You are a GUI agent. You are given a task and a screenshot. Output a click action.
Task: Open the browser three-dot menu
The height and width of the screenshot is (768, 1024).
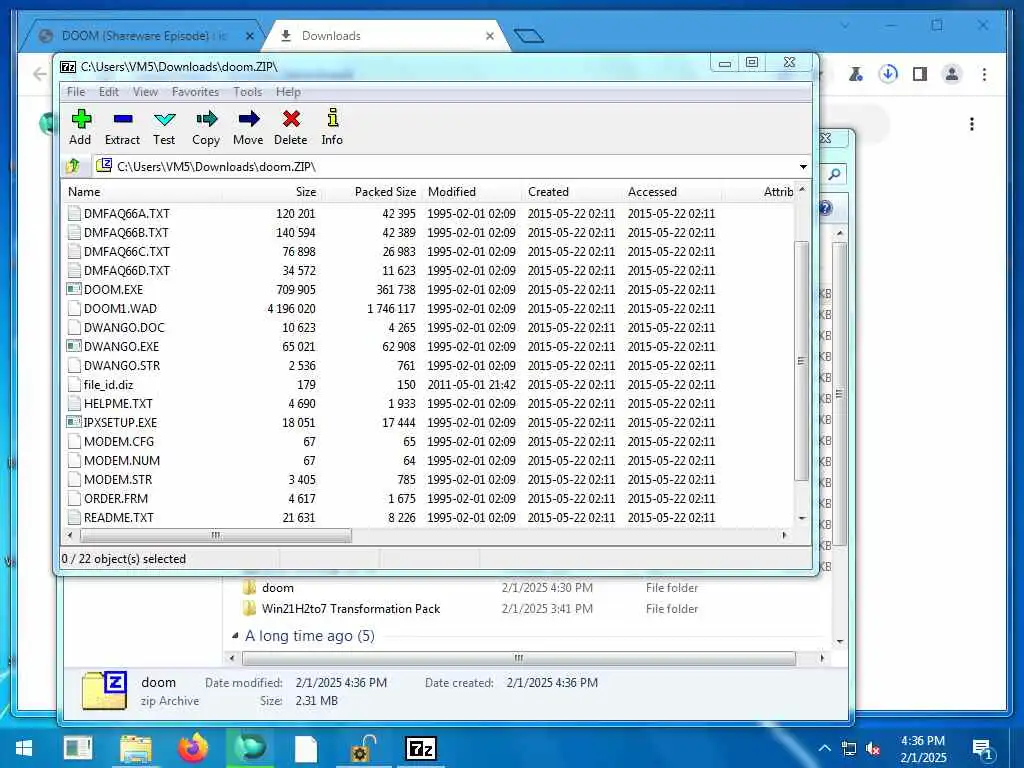coord(984,74)
